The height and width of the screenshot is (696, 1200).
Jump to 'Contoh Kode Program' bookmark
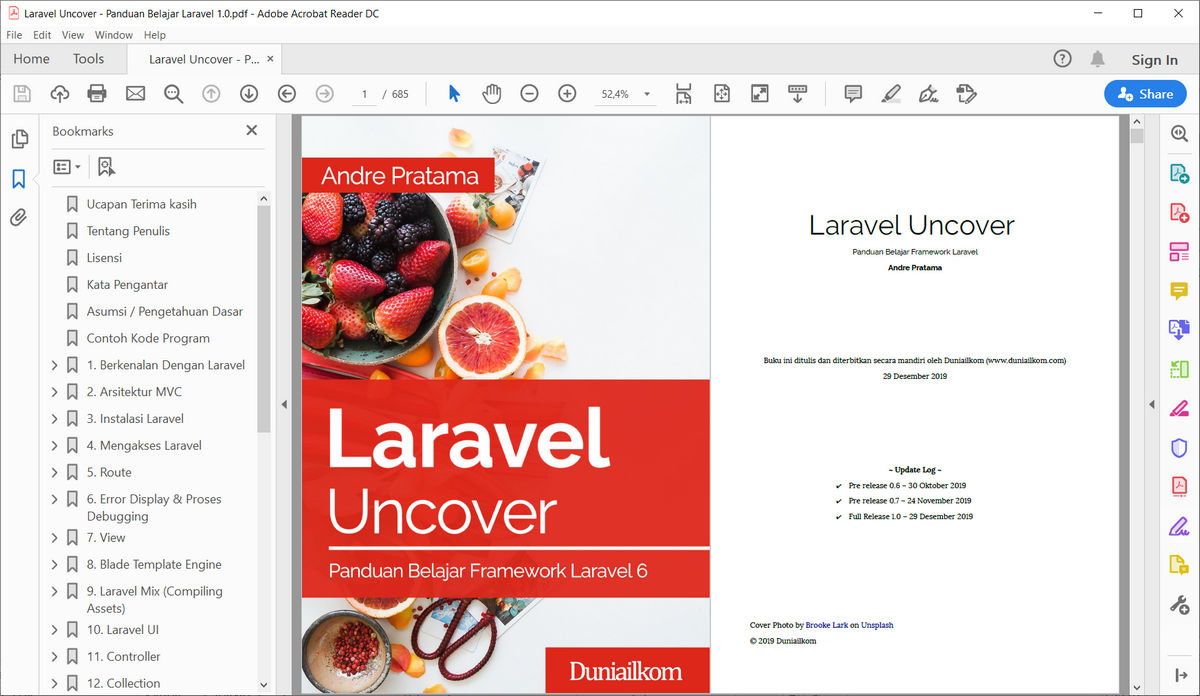[x=148, y=338]
